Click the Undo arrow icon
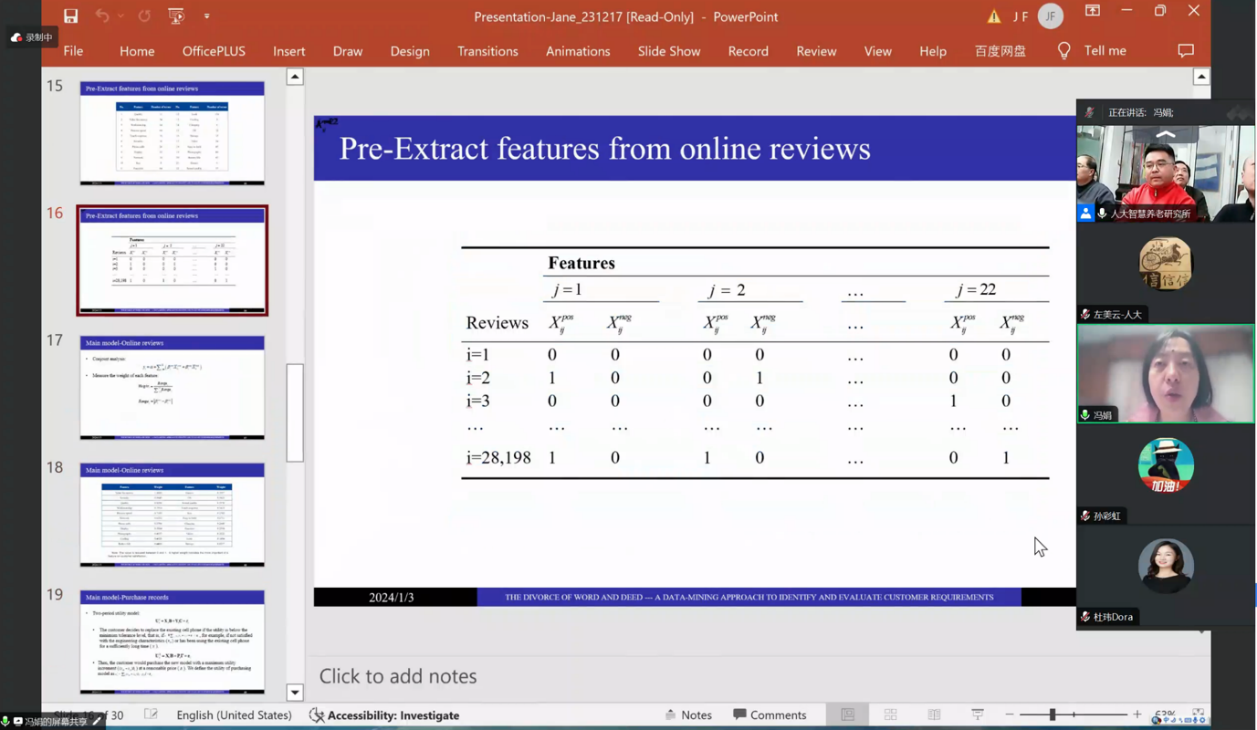Viewport: 1257px width, 730px height. (102, 16)
